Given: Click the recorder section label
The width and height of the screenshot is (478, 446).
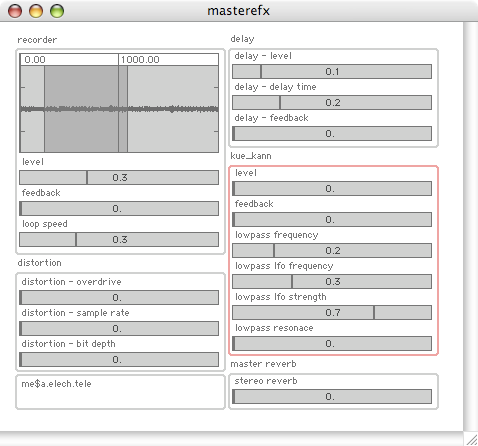Looking at the screenshot, I should pos(37,40).
